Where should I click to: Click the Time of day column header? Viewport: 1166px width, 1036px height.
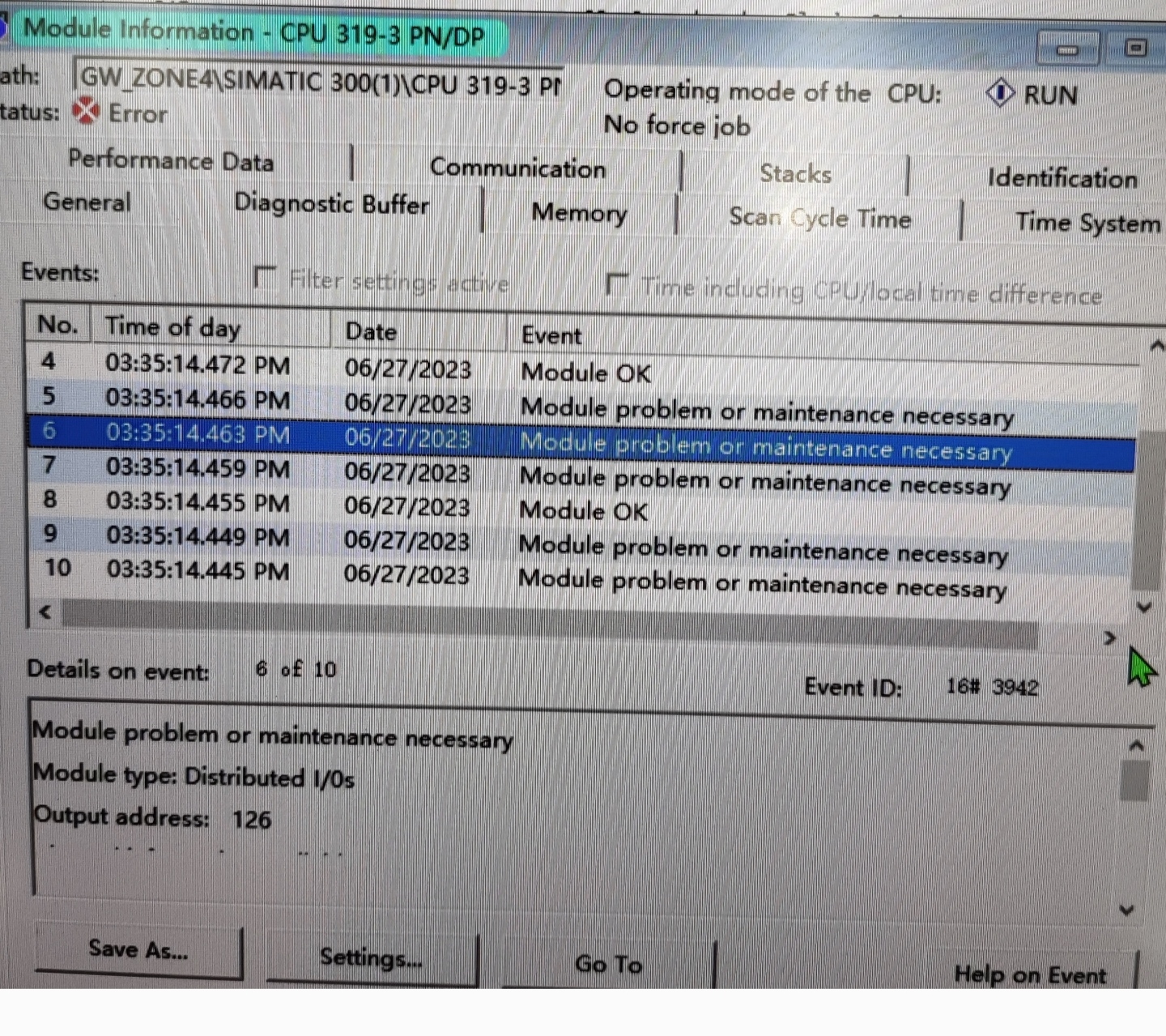point(211,327)
